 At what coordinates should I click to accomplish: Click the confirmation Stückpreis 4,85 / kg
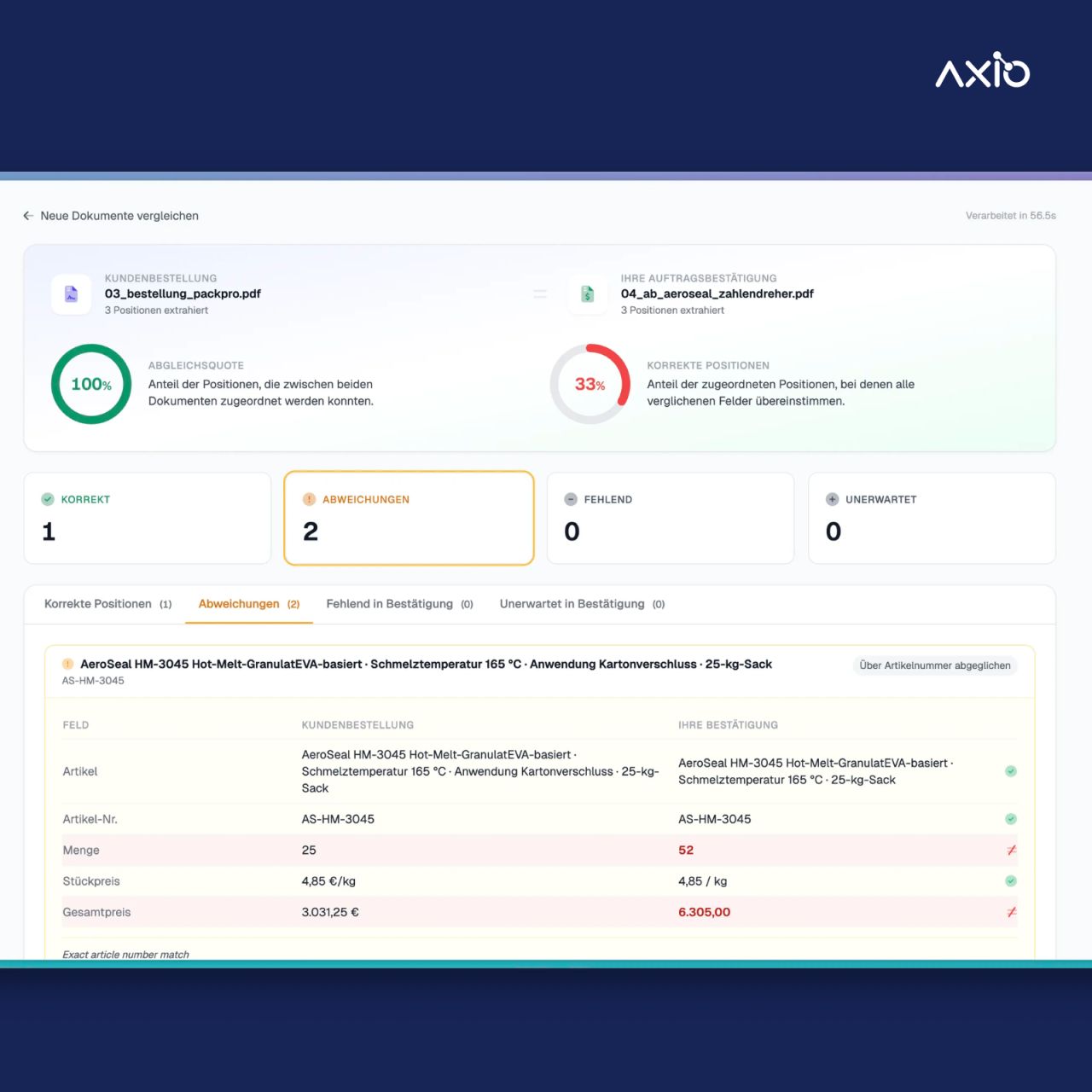coord(703,881)
